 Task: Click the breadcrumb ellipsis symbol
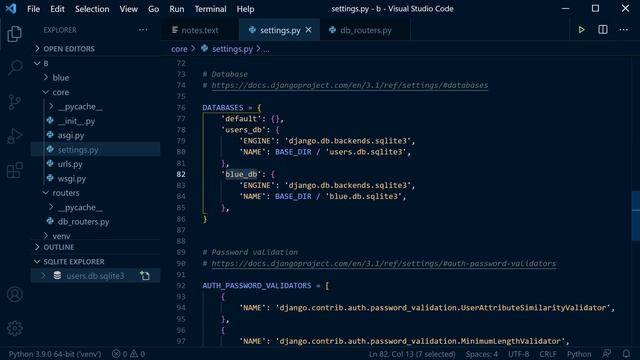point(266,49)
